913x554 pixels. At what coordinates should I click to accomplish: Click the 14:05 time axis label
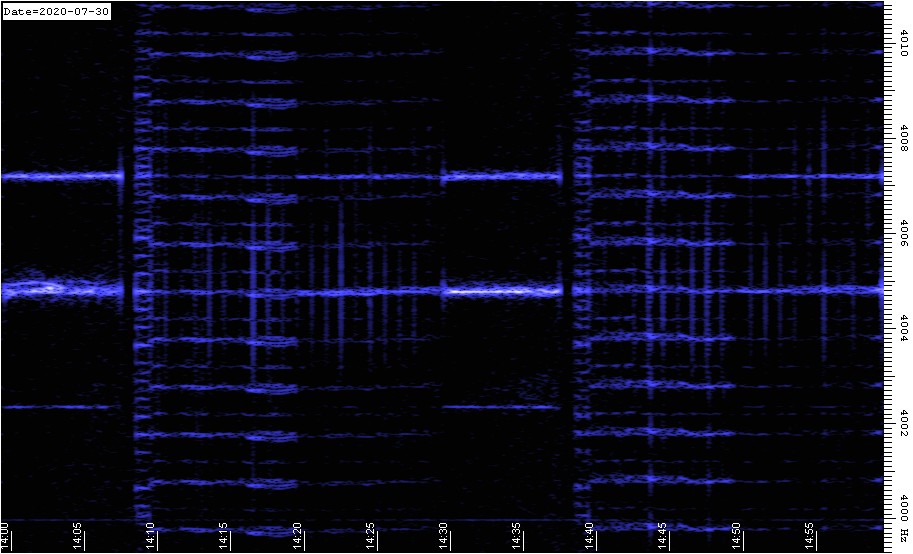(79, 535)
